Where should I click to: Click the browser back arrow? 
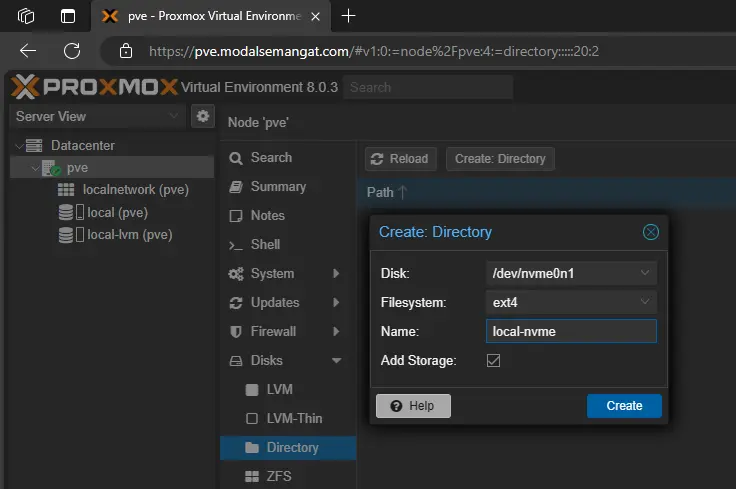(x=28, y=51)
